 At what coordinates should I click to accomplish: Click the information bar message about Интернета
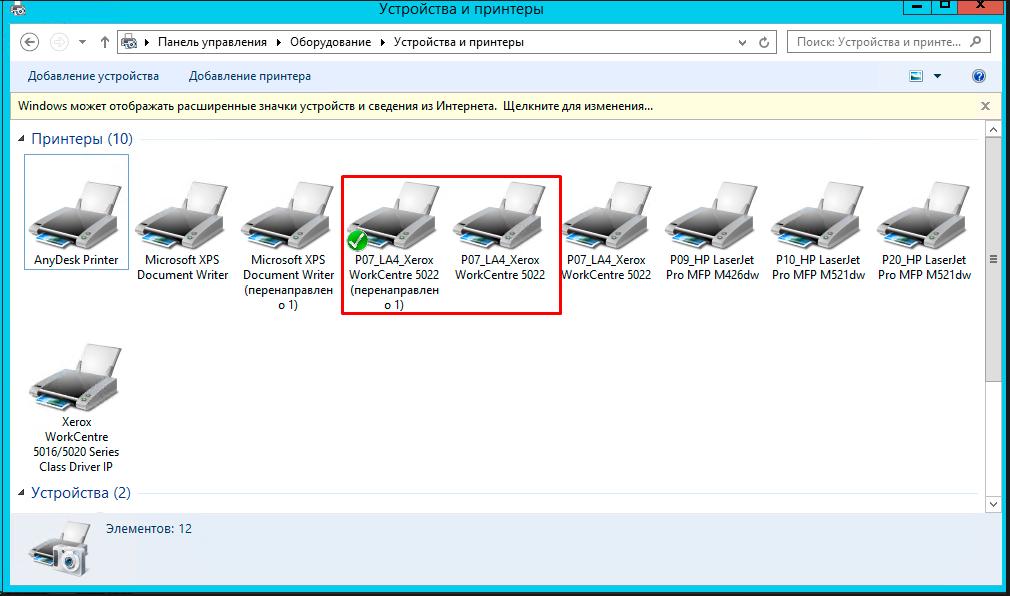tap(336, 106)
